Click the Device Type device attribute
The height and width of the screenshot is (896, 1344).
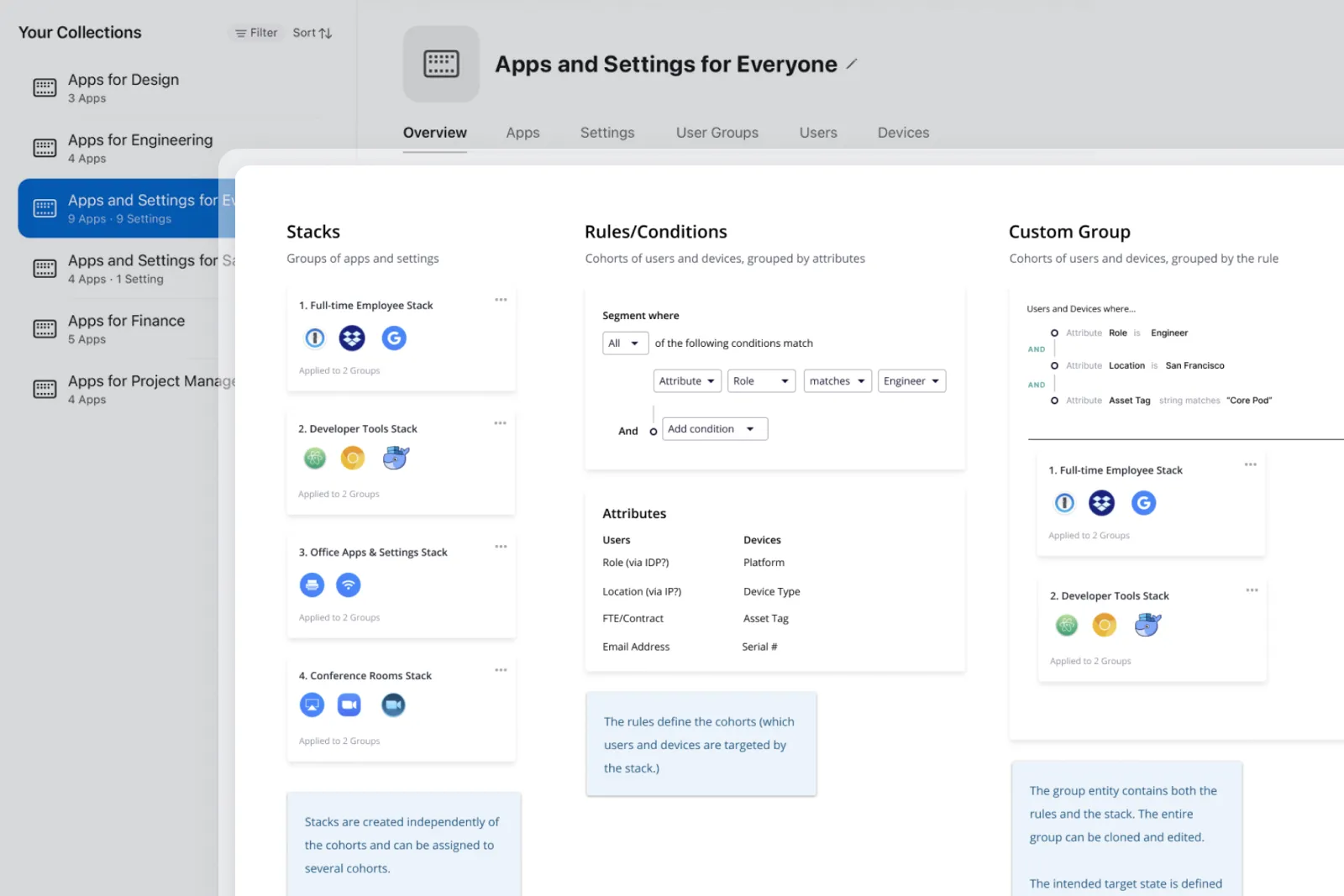[771, 591]
